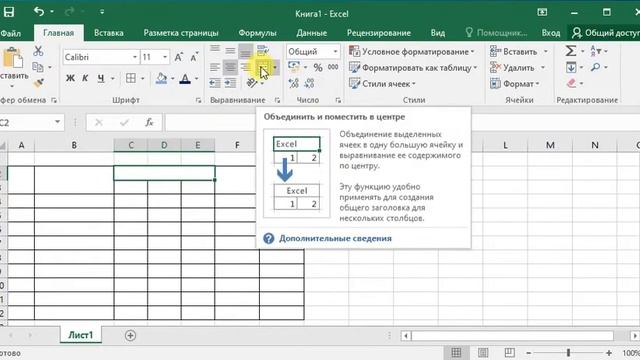
Task: Click the Increase Indent icon
Action: [230, 83]
